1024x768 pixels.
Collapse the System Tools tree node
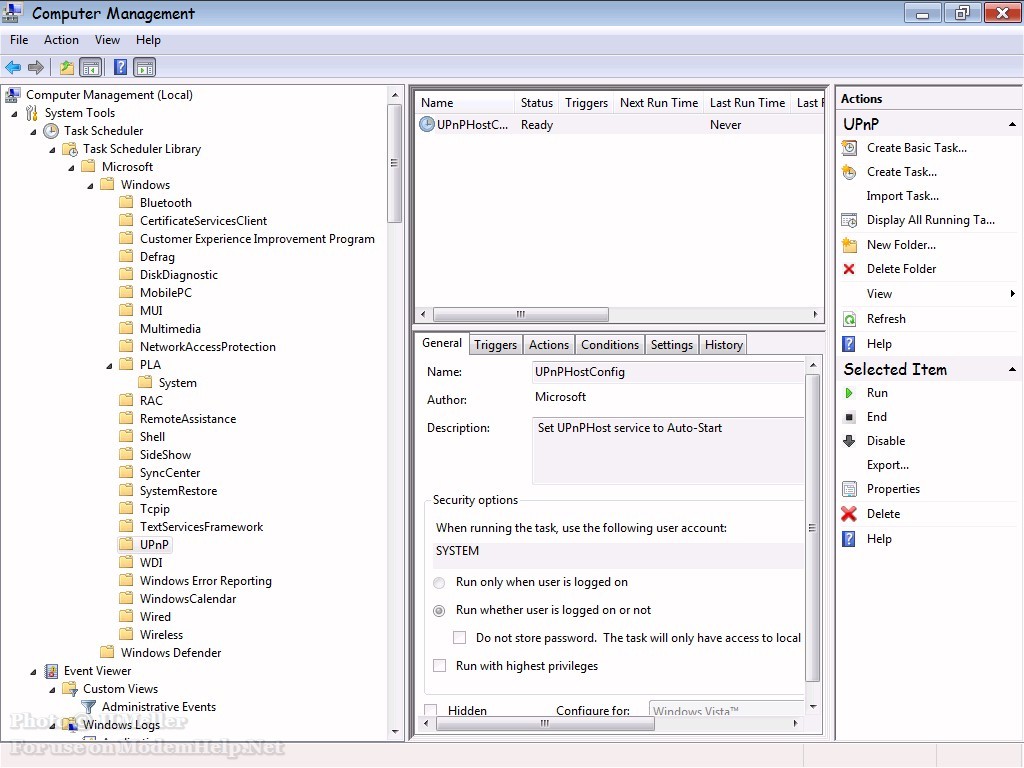click(14, 114)
